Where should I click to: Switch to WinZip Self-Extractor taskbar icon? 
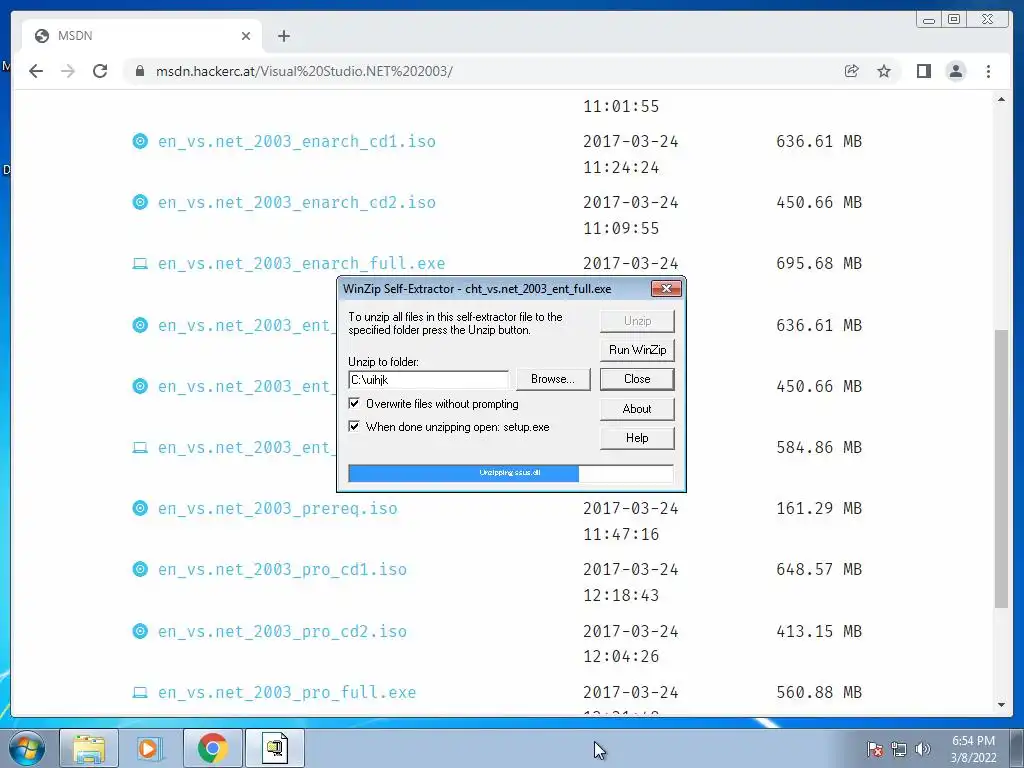pyautogui.click(x=275, y=748)
